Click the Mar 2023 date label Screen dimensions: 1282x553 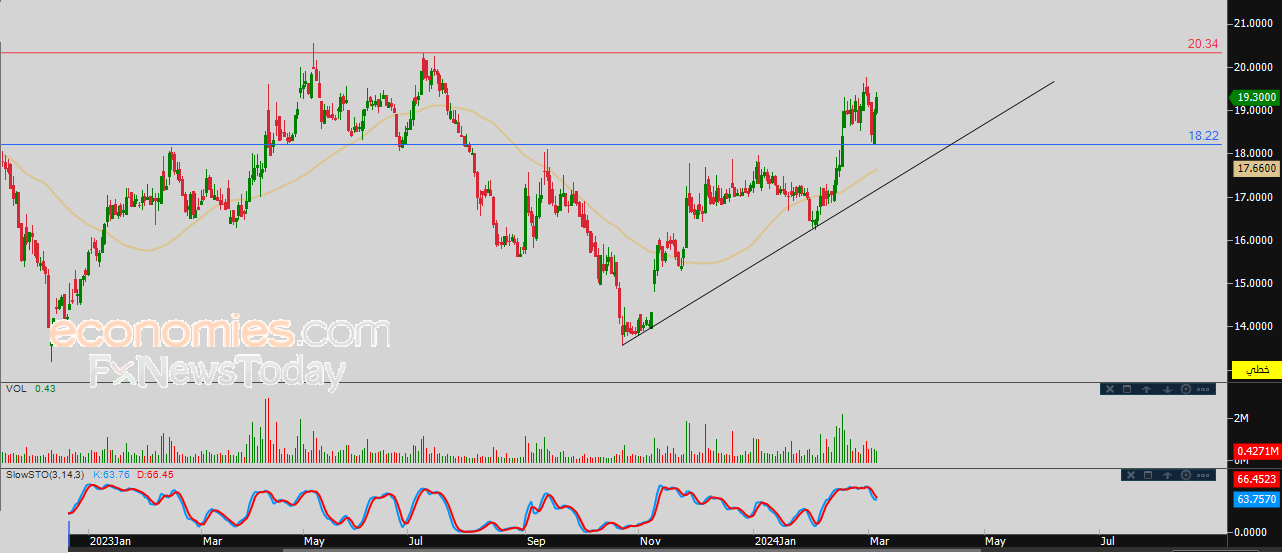pyautogui.click(x=212, y=541)
